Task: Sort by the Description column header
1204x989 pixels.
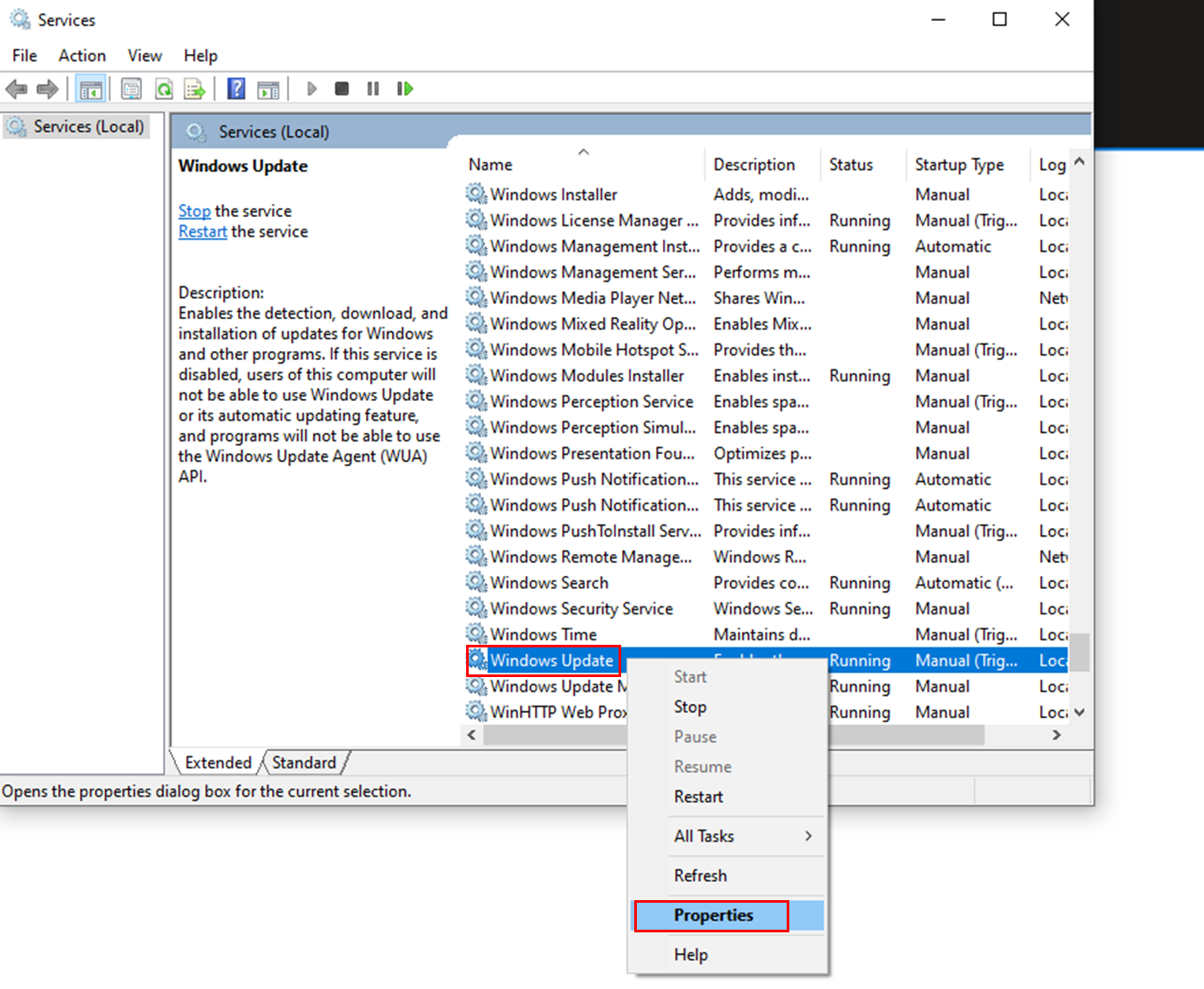Action: pyautogui.click(x=761, y=164)
